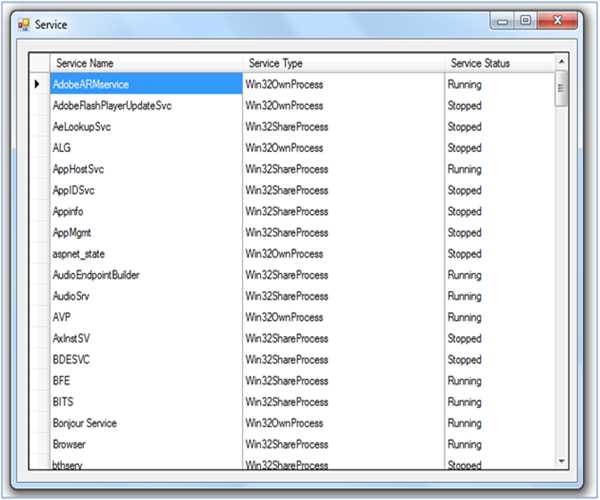Select the AppHostSvc status cell

click(497, 169)
